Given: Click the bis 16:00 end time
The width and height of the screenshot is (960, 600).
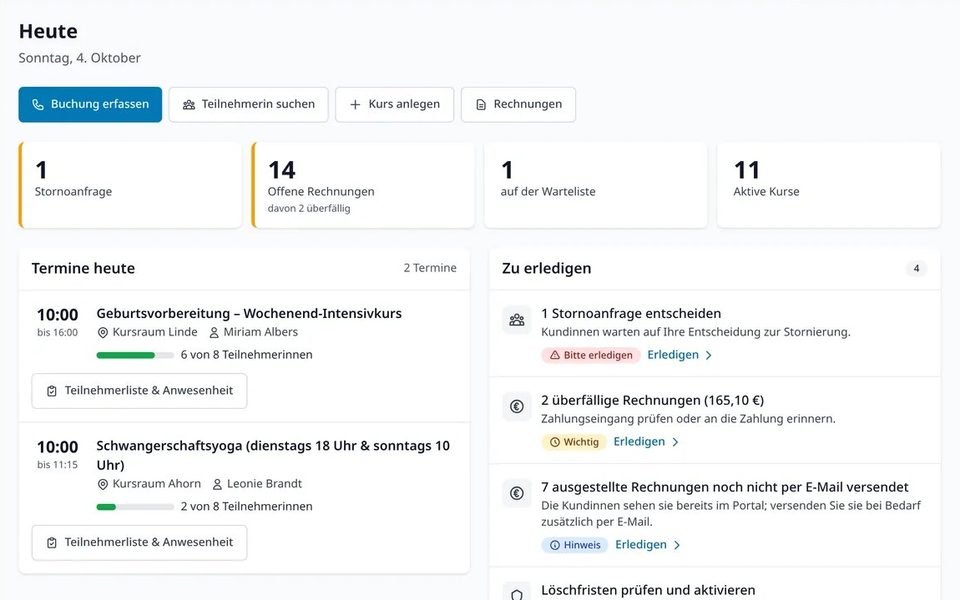Looking at the screenshot, I should [x=58, y=333].
